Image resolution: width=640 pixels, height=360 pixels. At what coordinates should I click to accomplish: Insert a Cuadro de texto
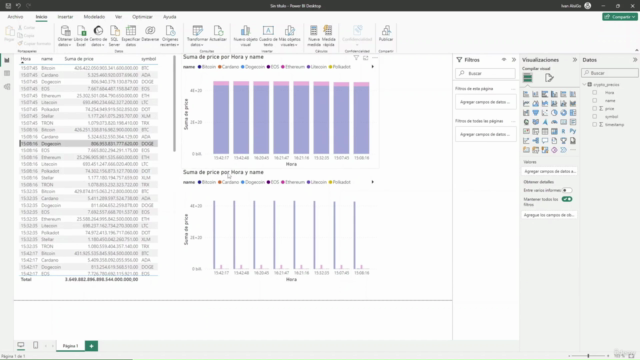[x=268, y=36]
